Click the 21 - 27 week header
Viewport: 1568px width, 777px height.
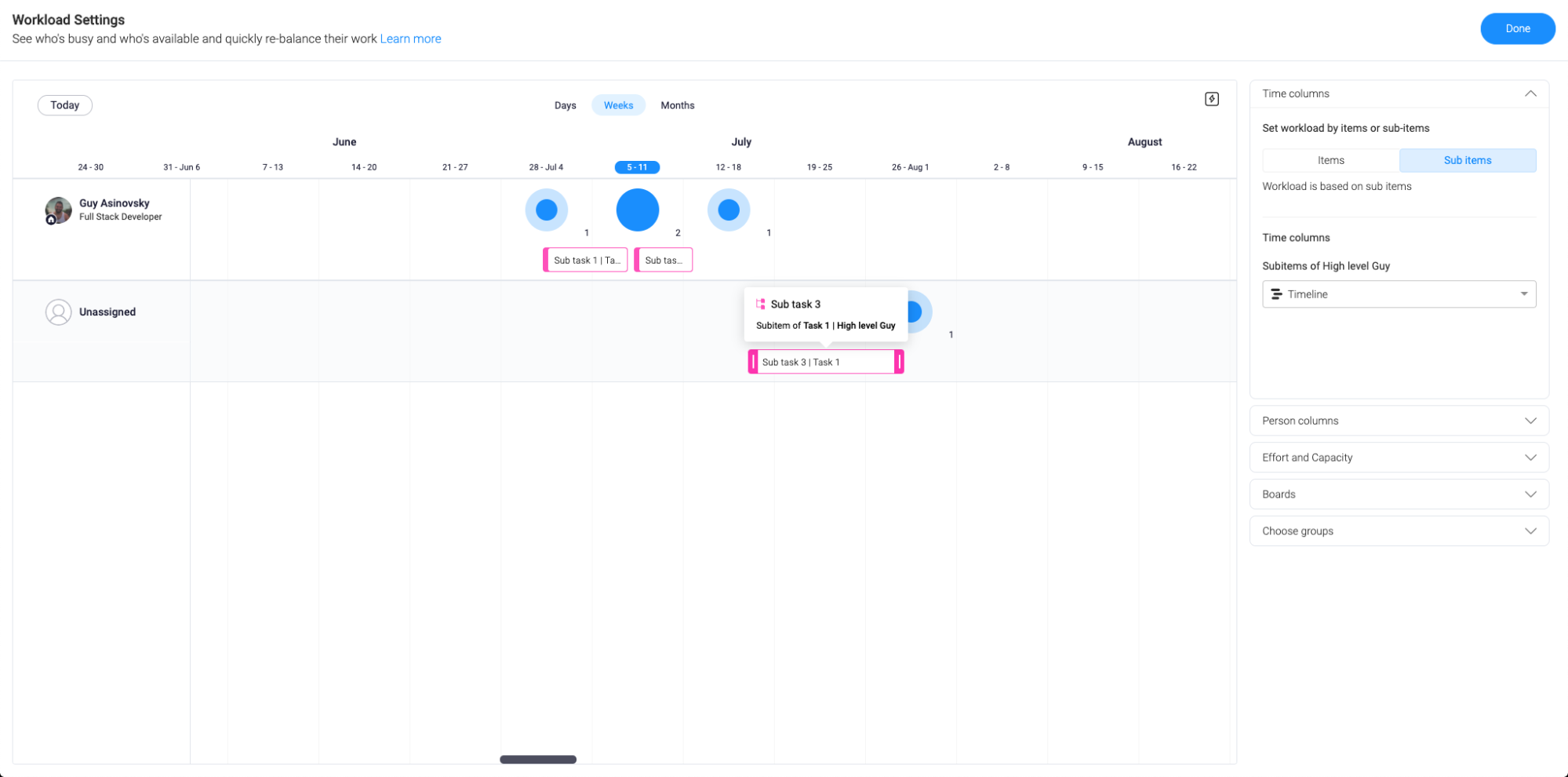[x=455, y=167]
